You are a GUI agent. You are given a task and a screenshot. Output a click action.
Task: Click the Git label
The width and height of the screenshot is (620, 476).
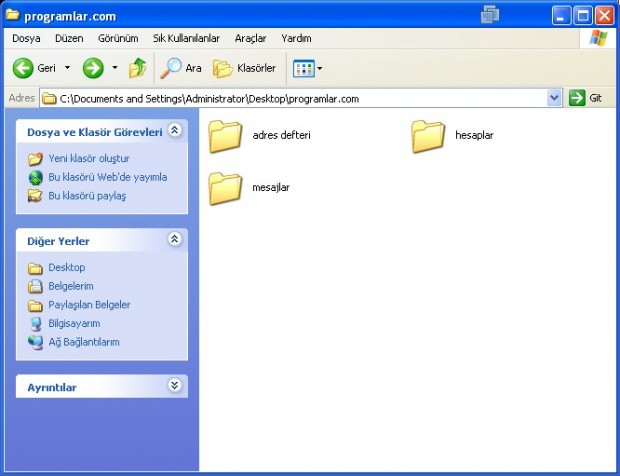coord(595,98)
